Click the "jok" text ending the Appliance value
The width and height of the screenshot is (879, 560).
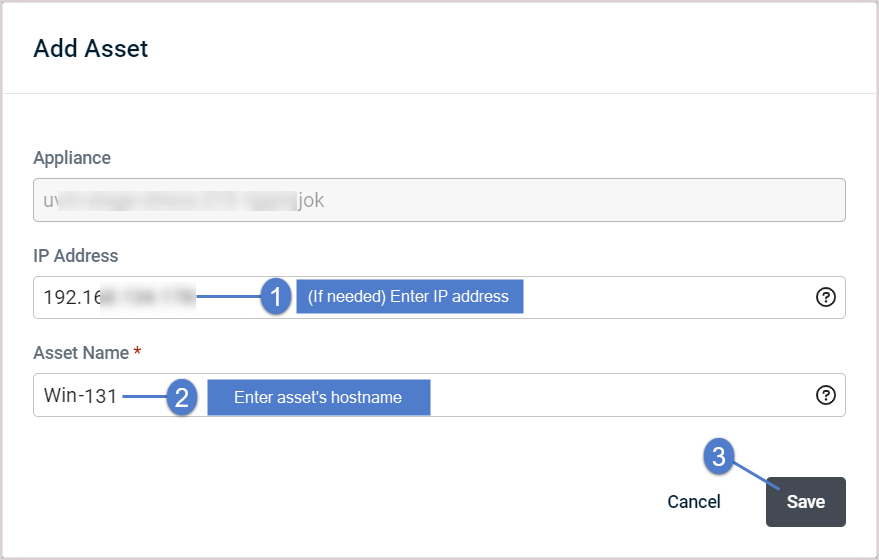click(311, 201)
